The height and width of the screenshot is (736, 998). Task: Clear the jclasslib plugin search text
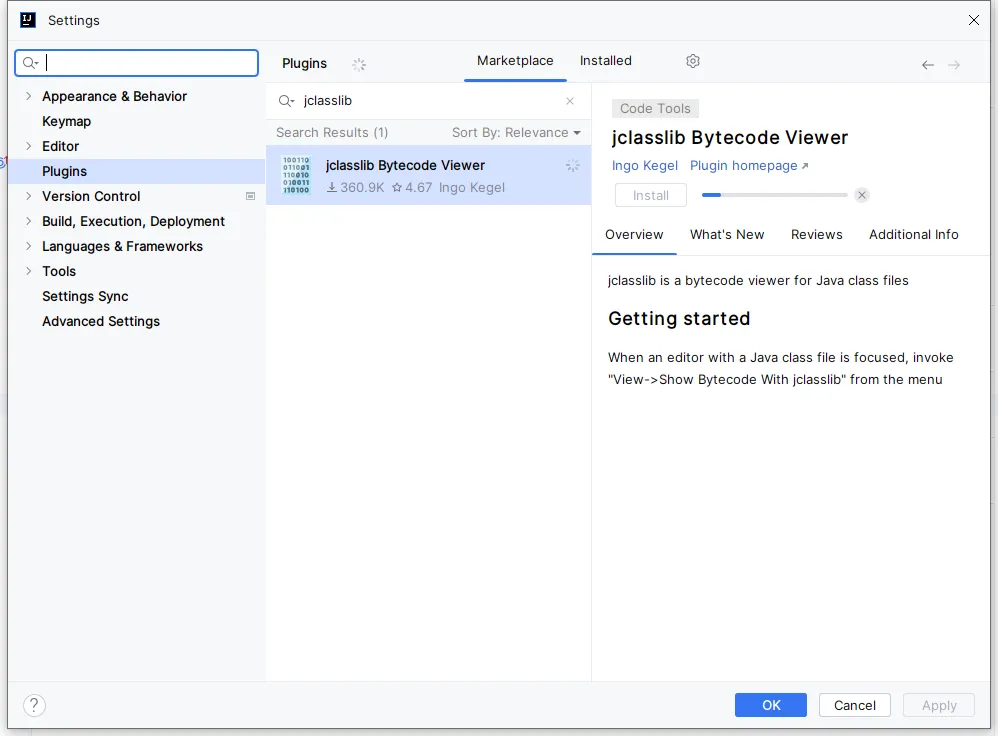pyautogui.click(x=570, y=101)
